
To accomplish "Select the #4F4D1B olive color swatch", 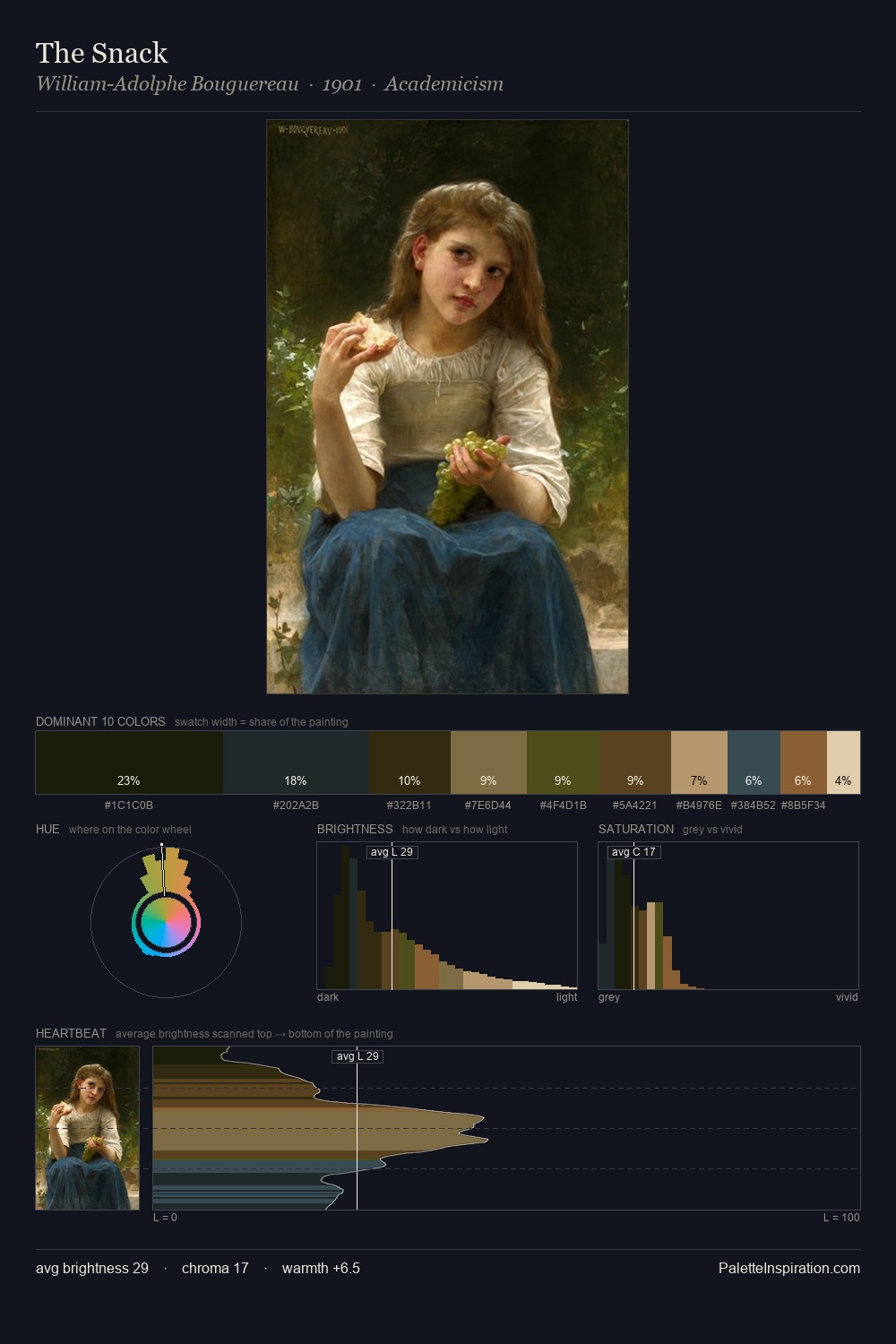I will [563, 762].
